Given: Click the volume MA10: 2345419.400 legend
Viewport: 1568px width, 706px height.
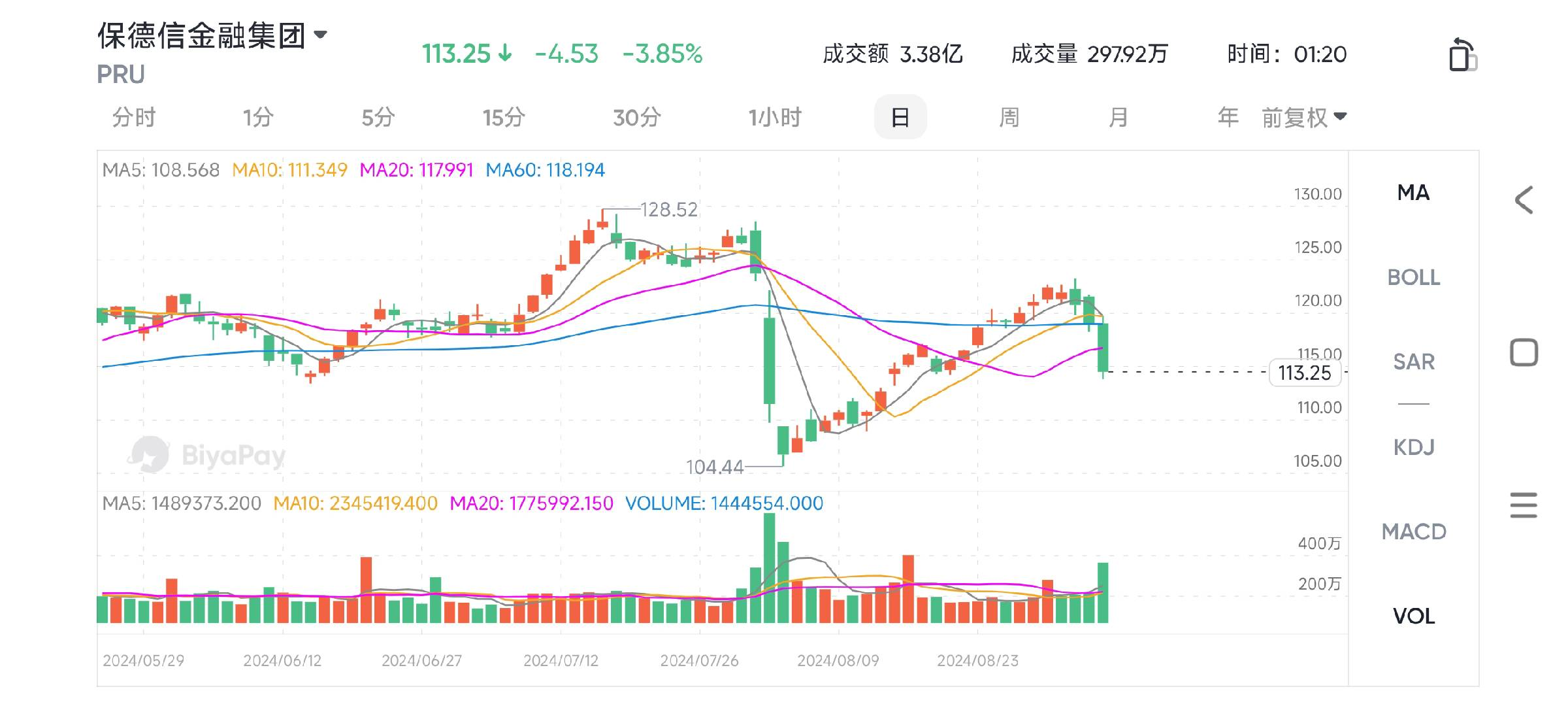Looking at the screenshot, I should [355, 503].
